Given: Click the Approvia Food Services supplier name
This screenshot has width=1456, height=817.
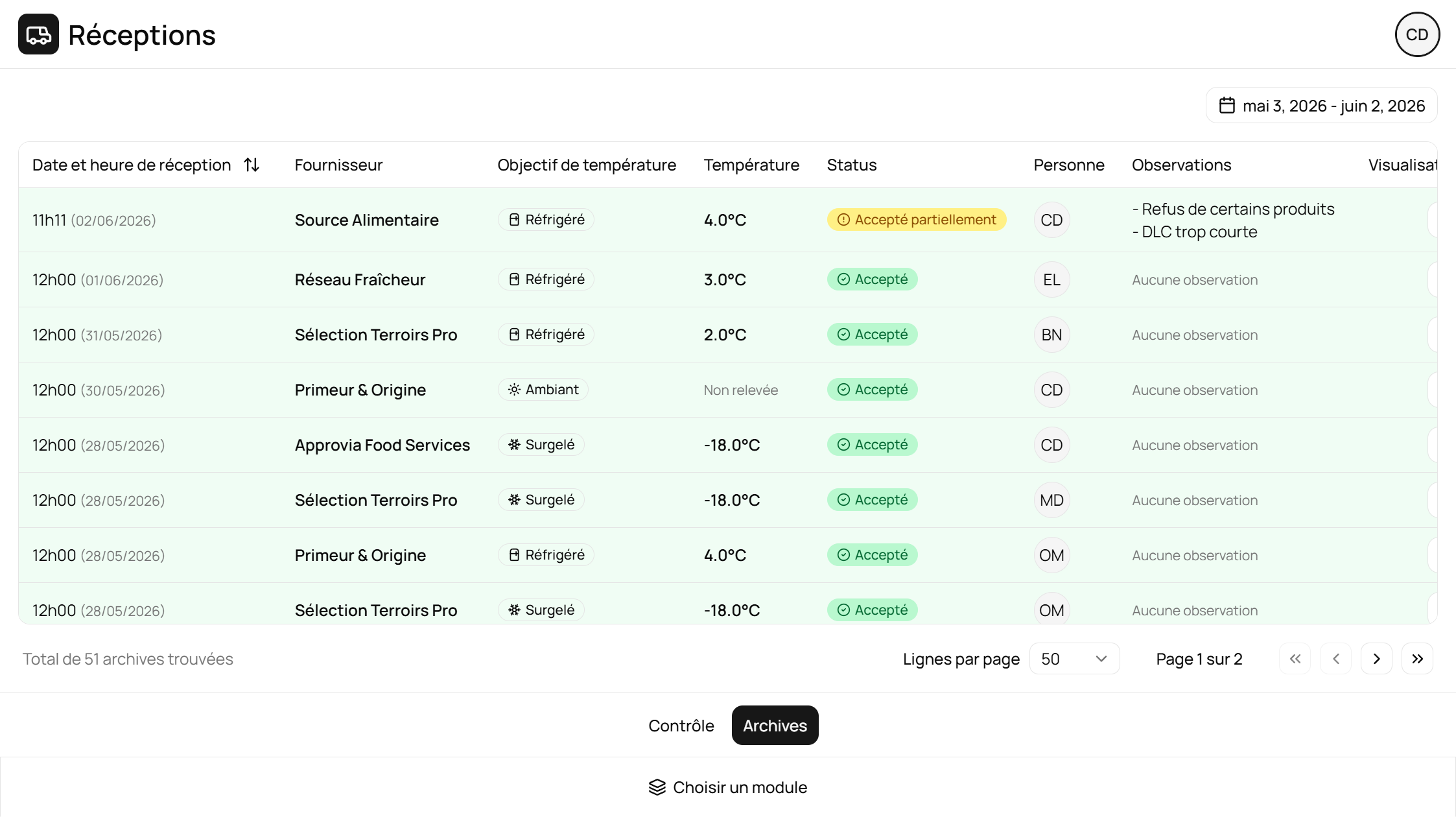Looking at the screenshot, I should point(382,445).
